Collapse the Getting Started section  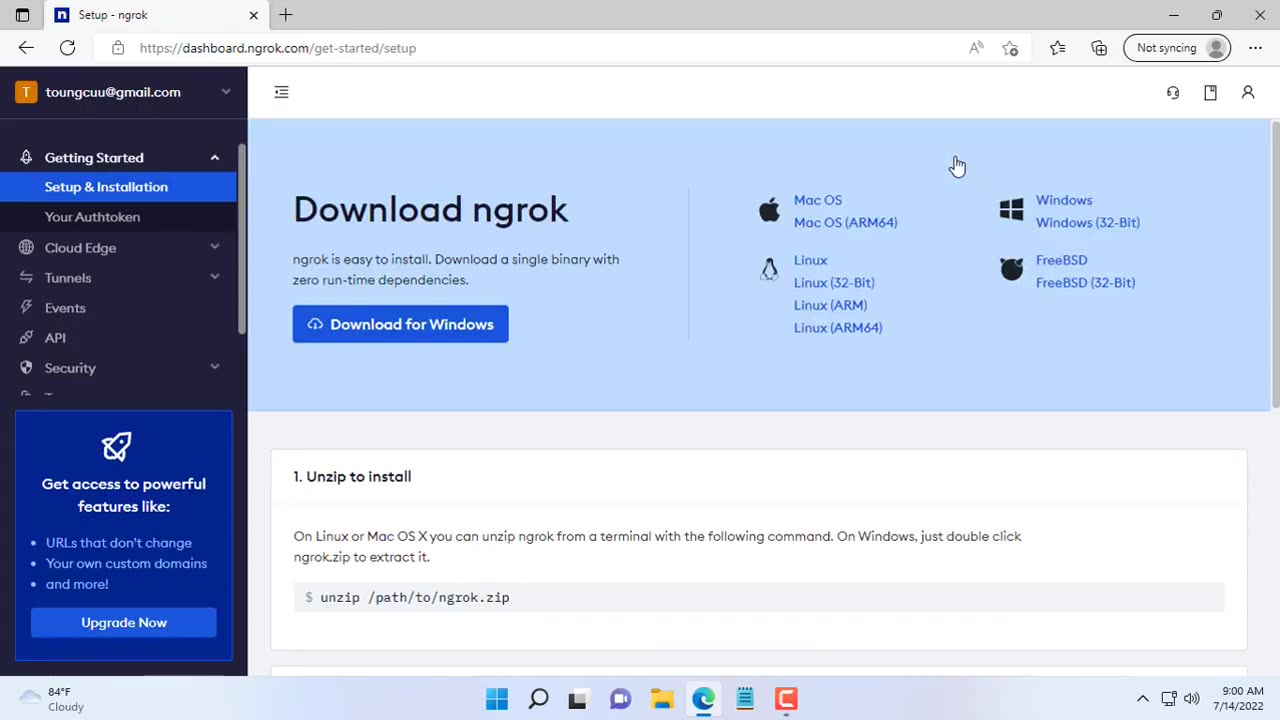(x=214, y=157)
